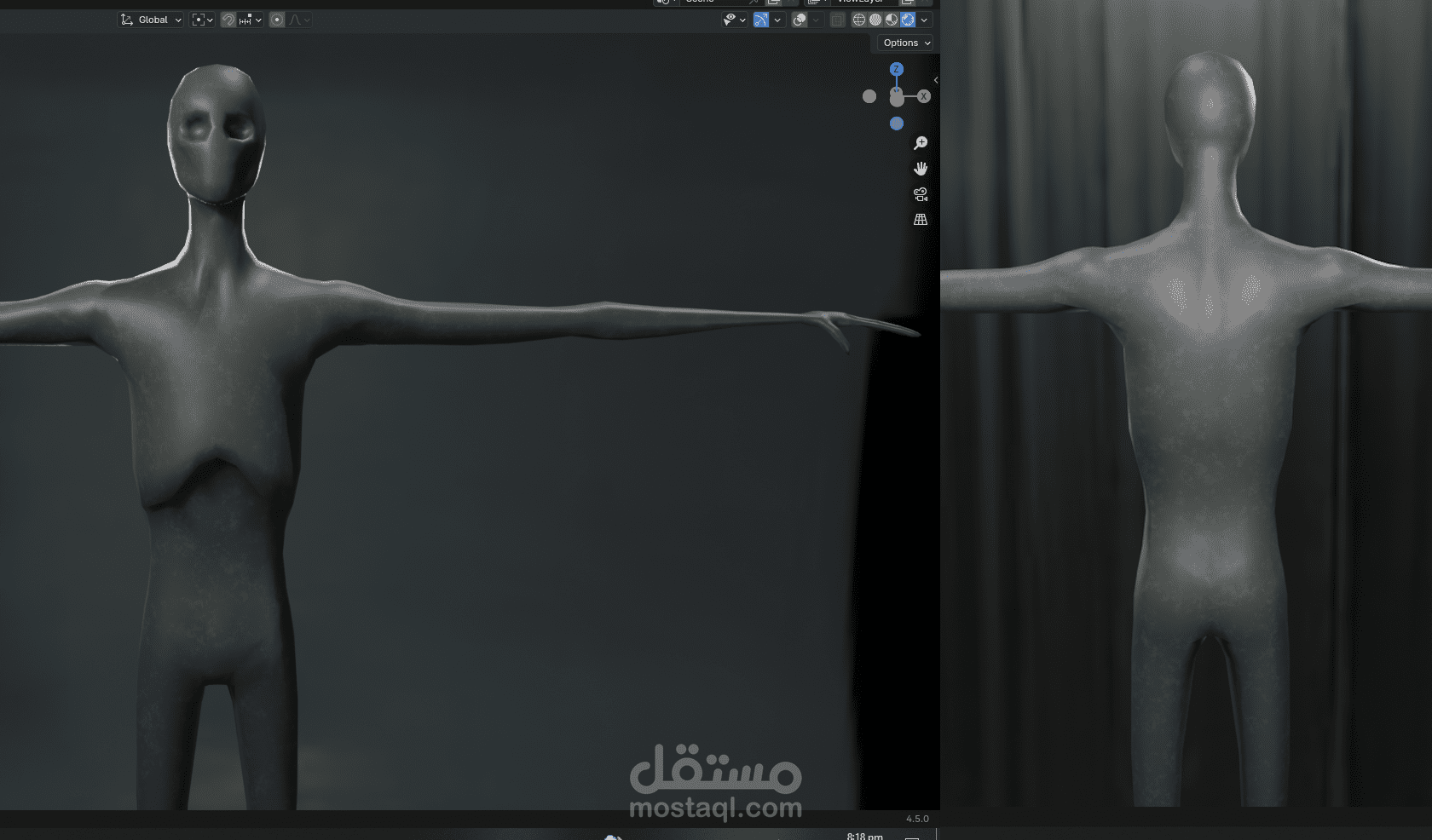Open the snapping options dropdown
The height and width of the screenshot is (840, 1432).
(250, 20)
